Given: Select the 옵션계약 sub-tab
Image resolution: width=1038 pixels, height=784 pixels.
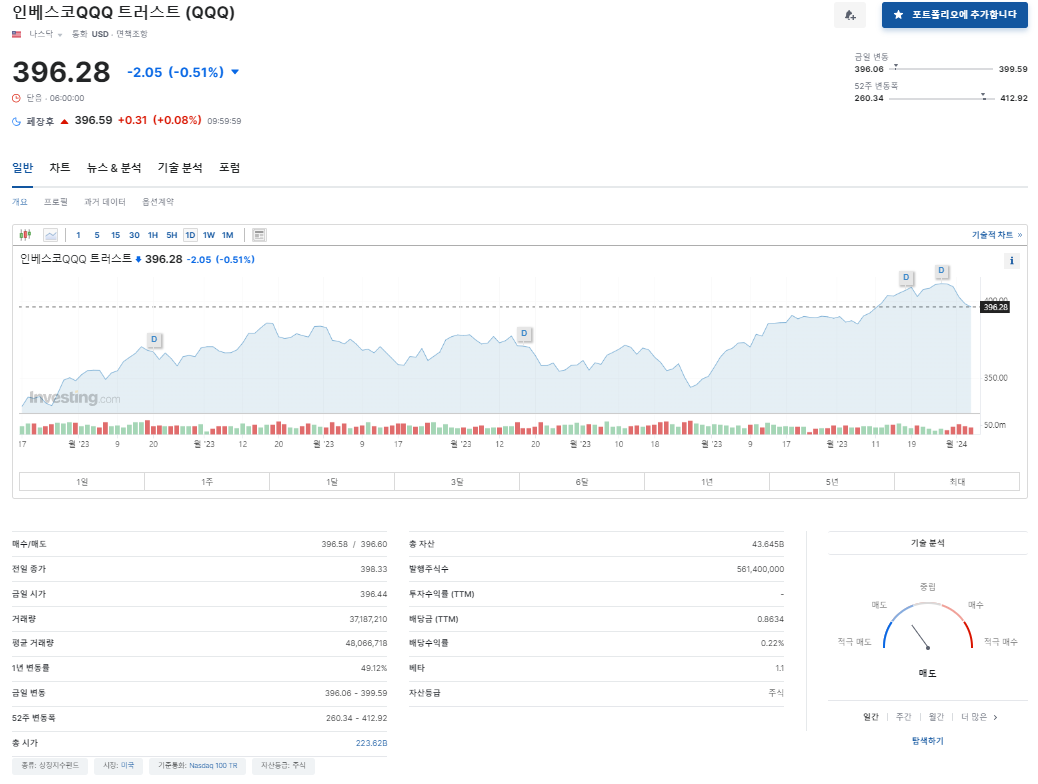Looking at the screenshot, I should click(158, 201).
